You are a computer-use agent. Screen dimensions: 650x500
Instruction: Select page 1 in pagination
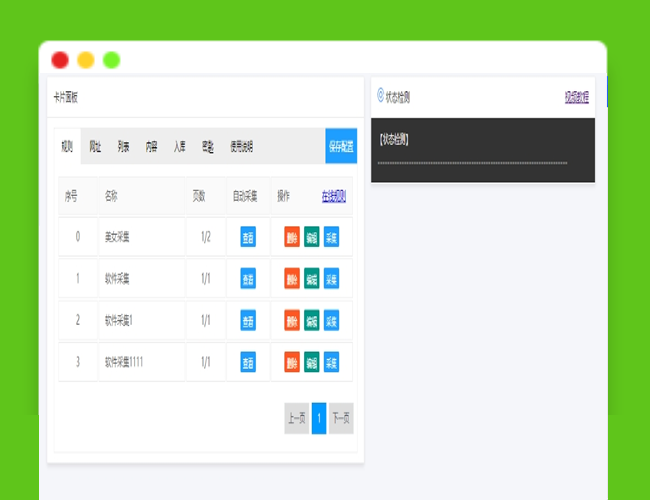319,419
